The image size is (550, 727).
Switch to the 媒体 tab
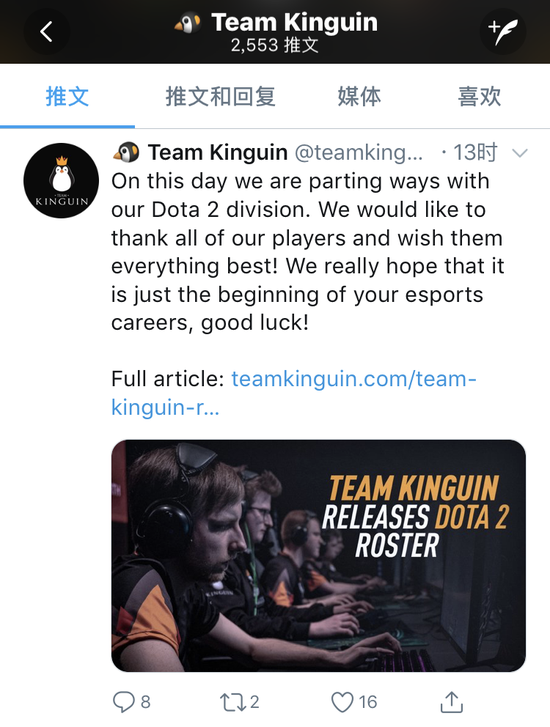(x=359, y=96)
